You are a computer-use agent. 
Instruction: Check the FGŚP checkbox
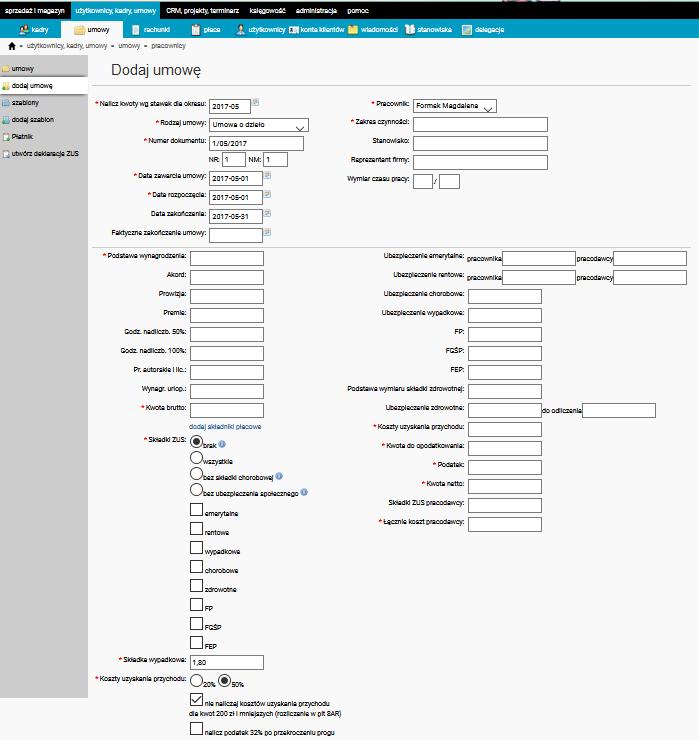point(196,623)
